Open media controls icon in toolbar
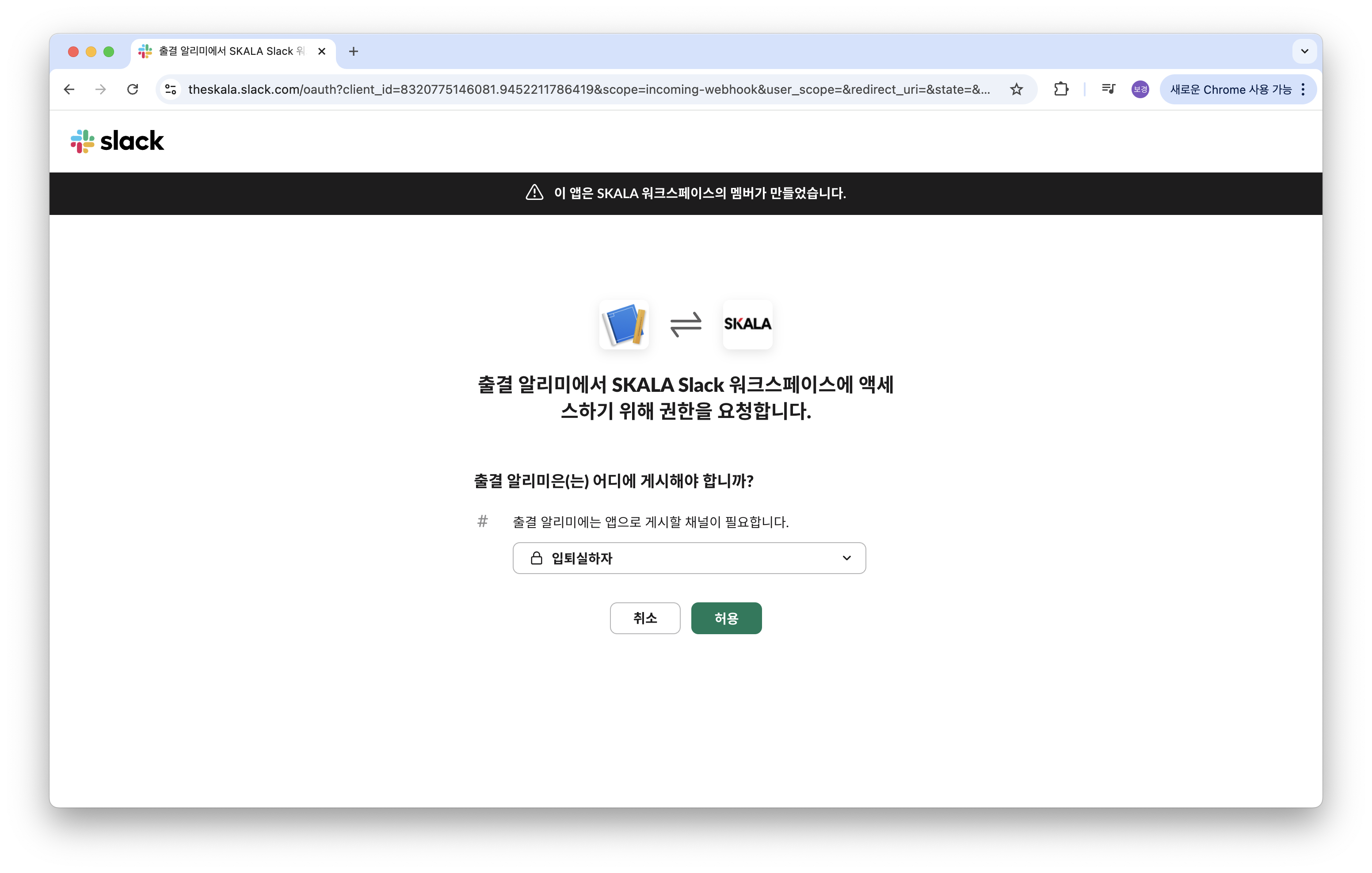The height and width of the screenshot is (873, 1372). click(1108, 89)
